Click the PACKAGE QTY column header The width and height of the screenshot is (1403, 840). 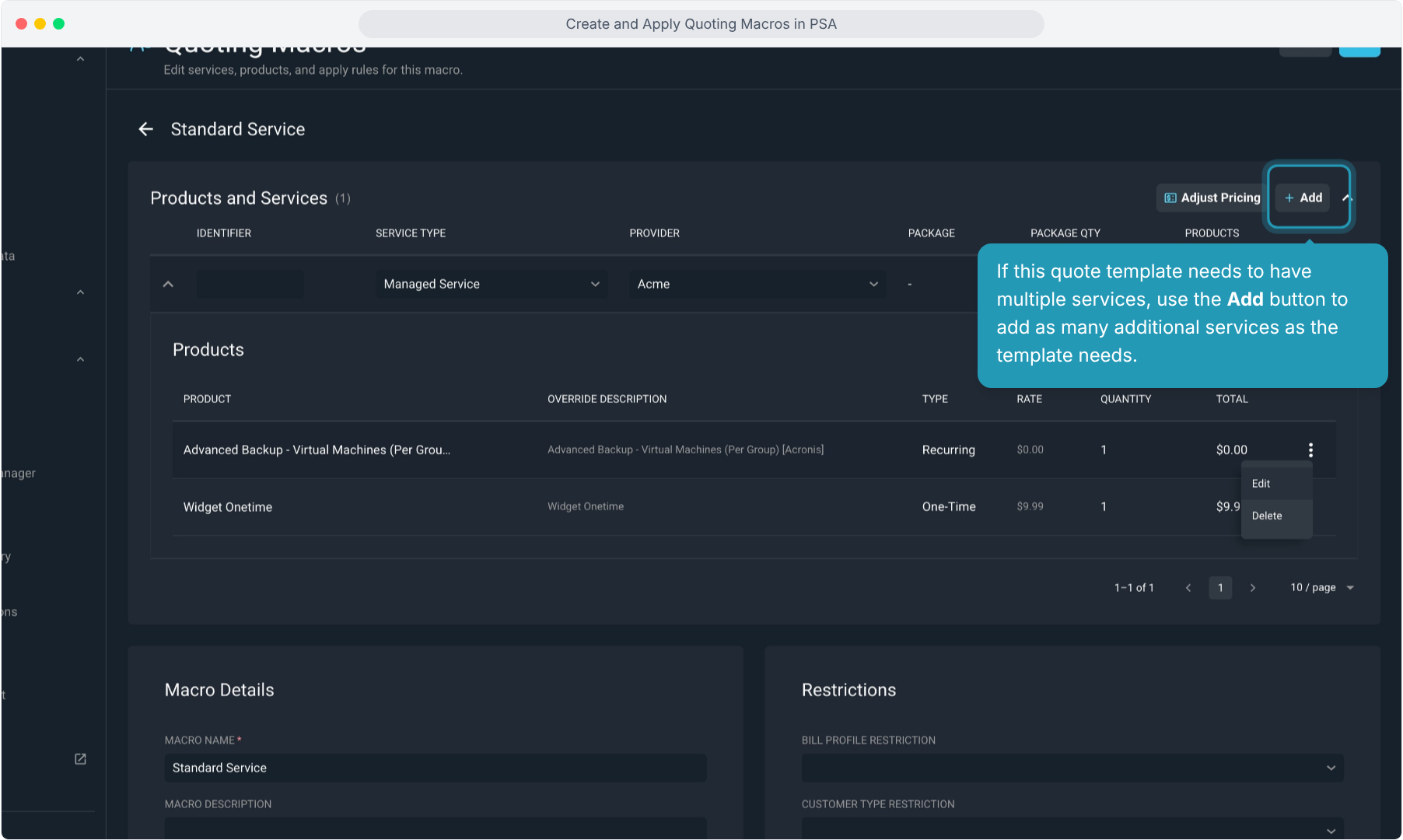(1065, 233)
